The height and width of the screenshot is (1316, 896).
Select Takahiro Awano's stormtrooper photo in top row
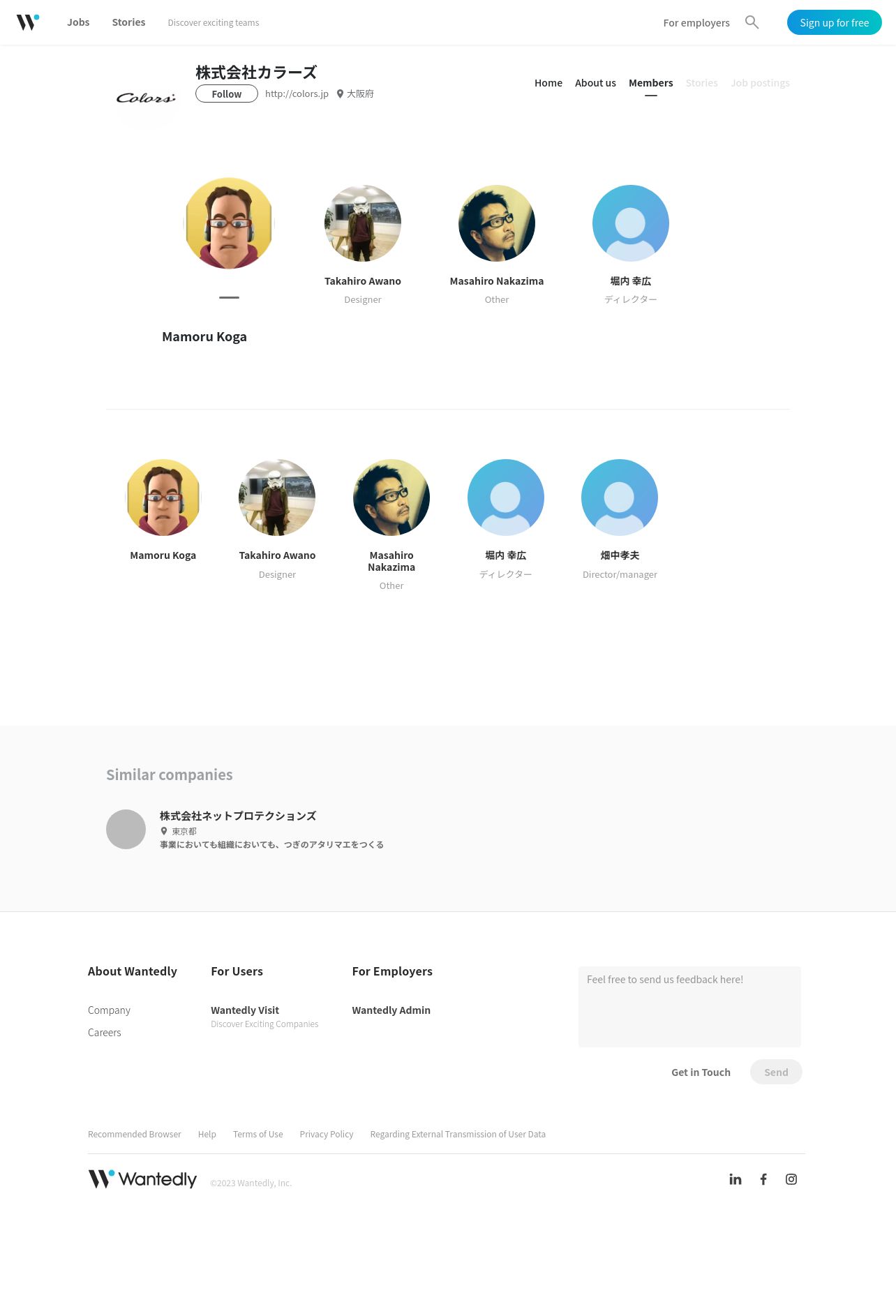(x=363, y=223)
